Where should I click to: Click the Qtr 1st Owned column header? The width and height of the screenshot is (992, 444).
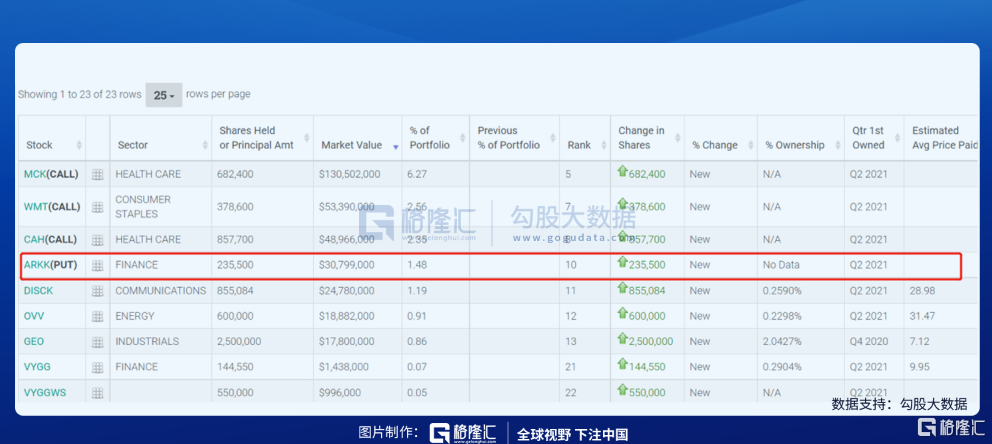868,138
